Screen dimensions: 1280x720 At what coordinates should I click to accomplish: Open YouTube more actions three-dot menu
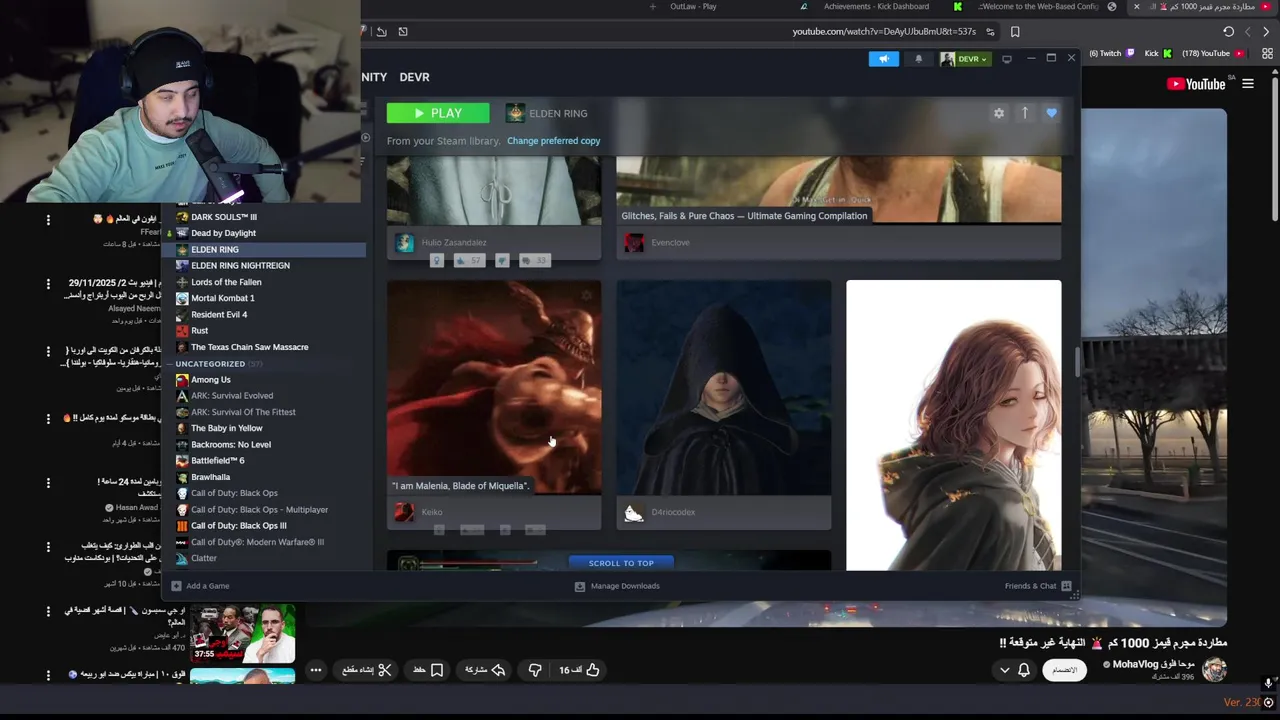tap(315, 670)
